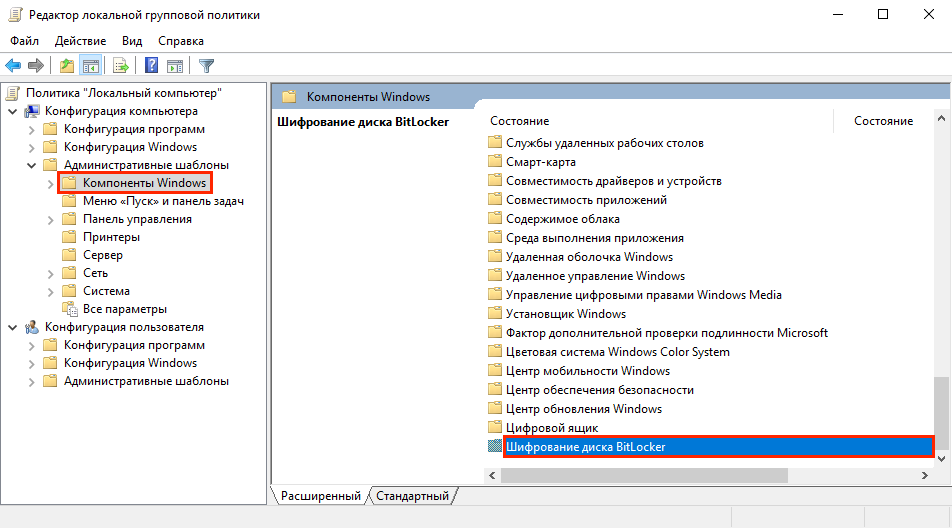This screenshot has height=528, width=952.
Task: Toggle the Show/Hide action pane icon
Action: pos(175,66)
